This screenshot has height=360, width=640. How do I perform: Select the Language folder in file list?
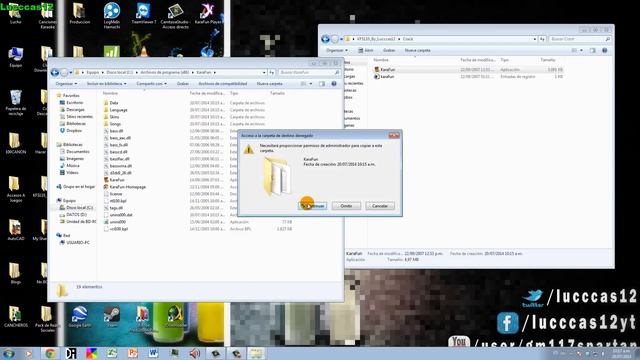pos(116,110)
